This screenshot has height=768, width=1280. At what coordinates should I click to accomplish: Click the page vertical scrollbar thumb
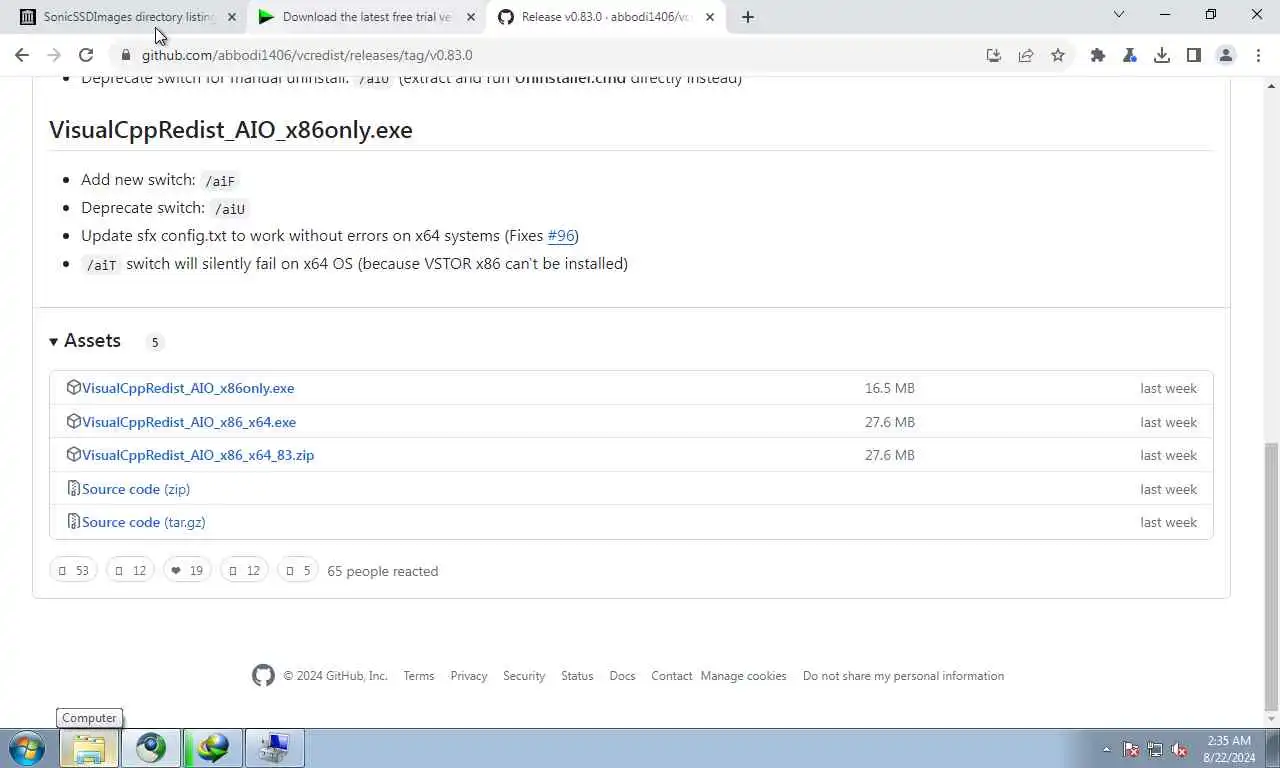[1271, 575]
